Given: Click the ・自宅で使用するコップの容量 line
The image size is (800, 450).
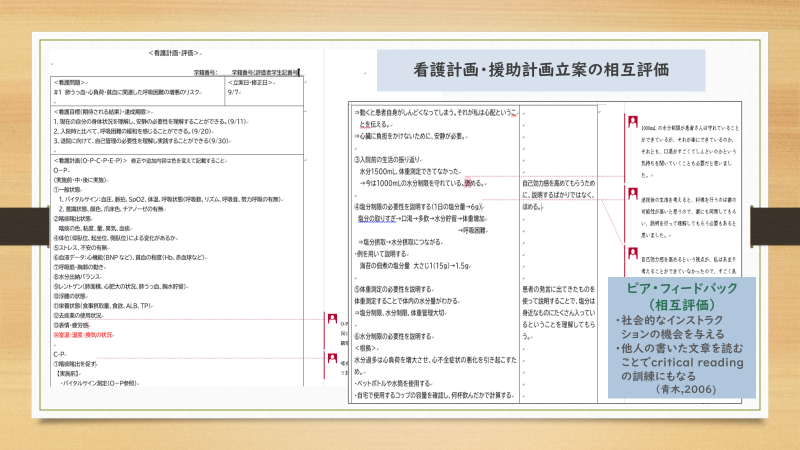Looking at the screenshot, I should coord(434,395).
